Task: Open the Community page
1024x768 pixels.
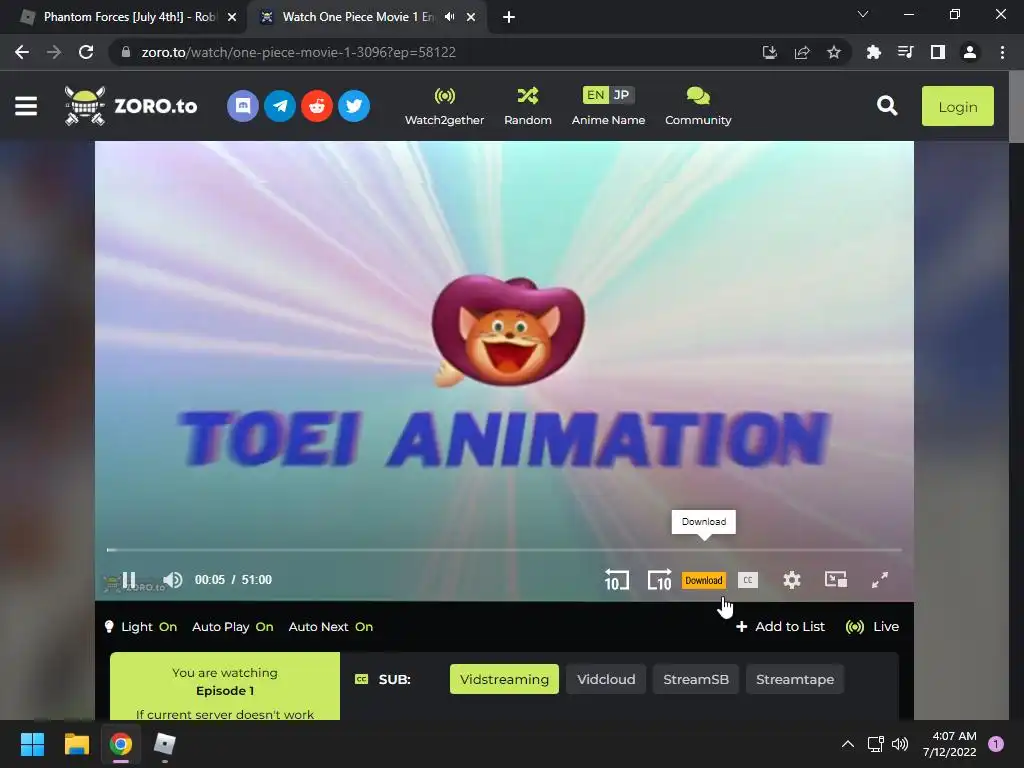Action: [698, 106]
